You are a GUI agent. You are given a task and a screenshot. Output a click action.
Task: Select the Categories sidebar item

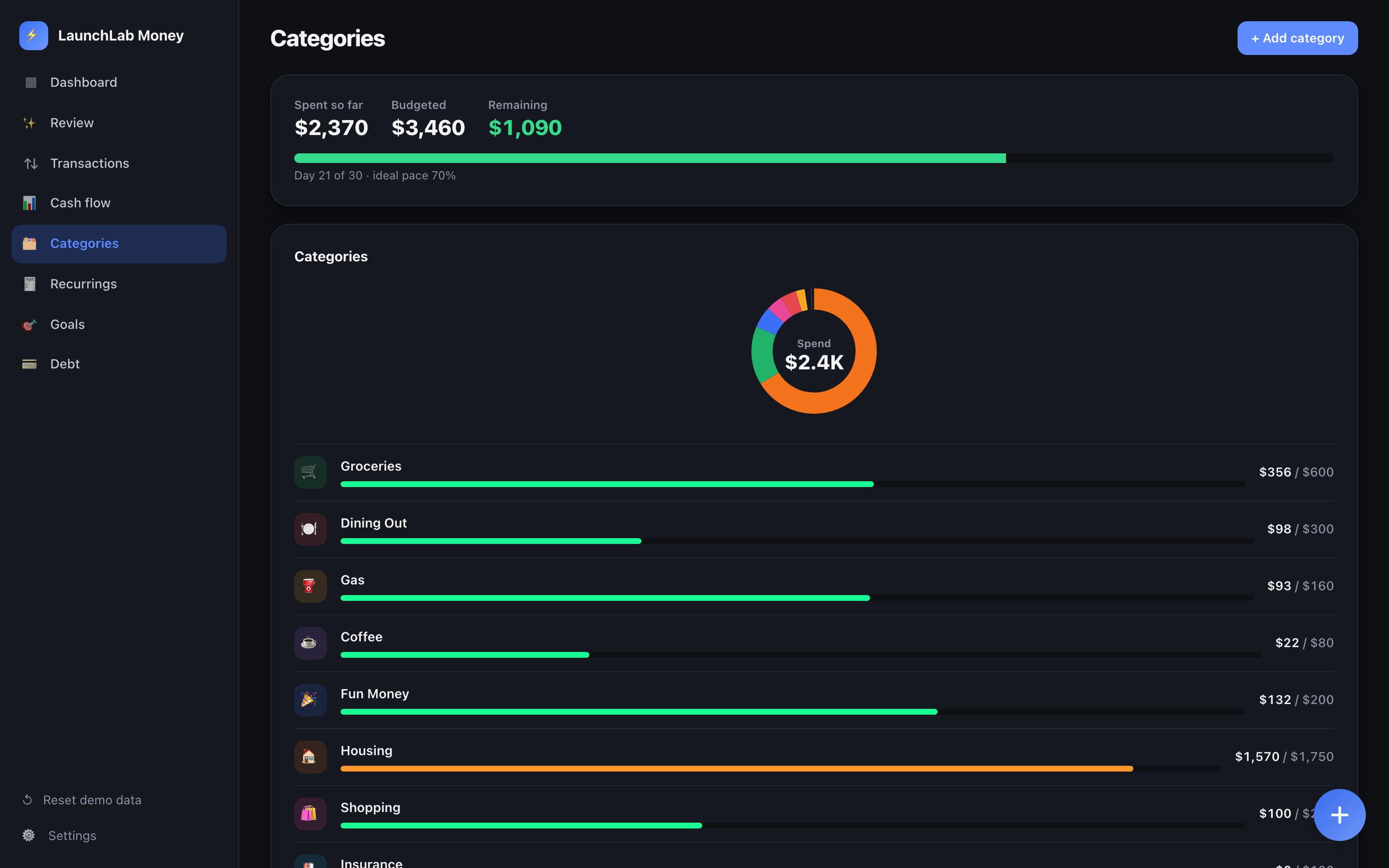pos(119,244)
